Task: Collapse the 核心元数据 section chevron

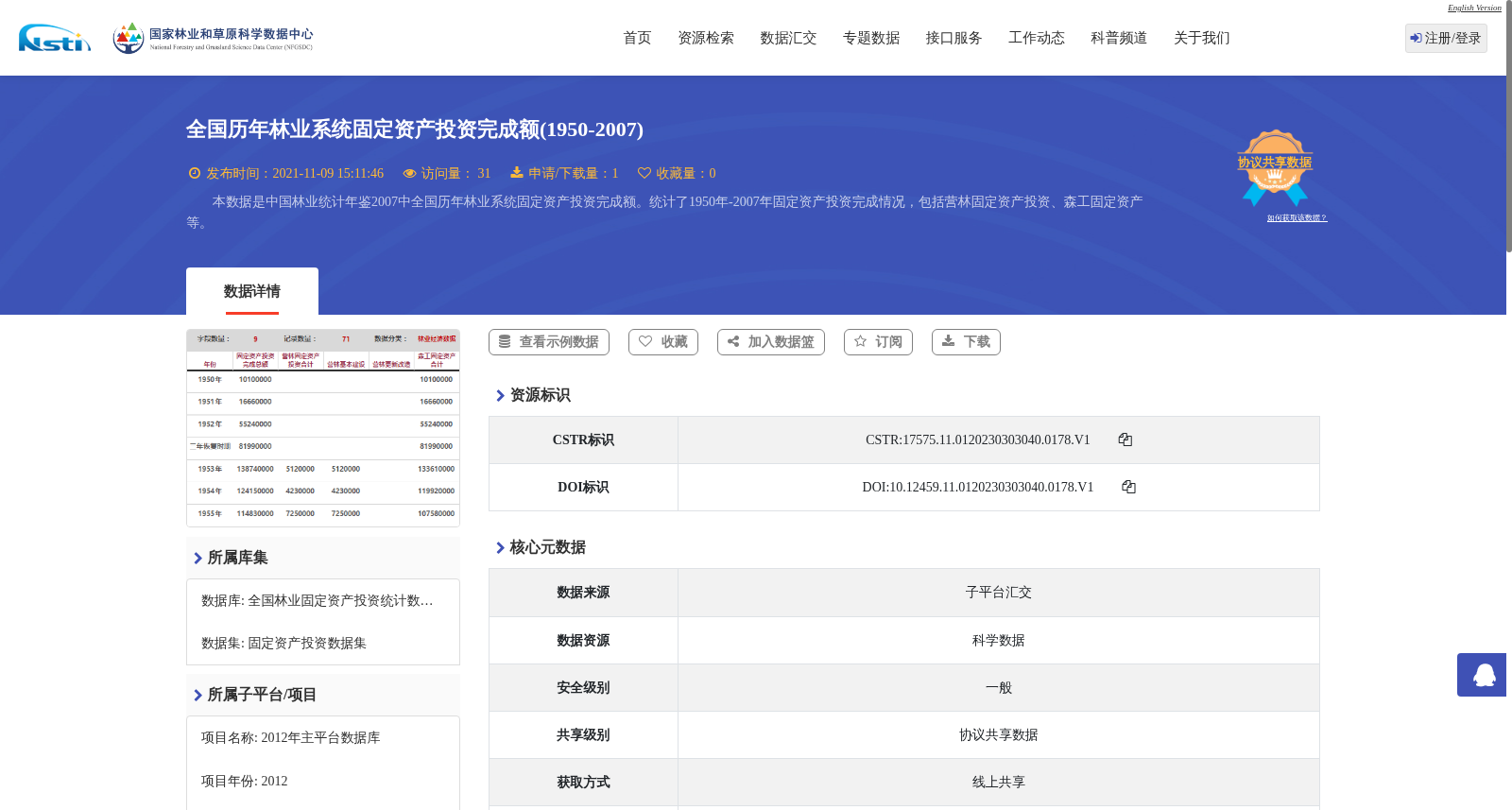Action: pyautogui.click(x=500, y=548)
